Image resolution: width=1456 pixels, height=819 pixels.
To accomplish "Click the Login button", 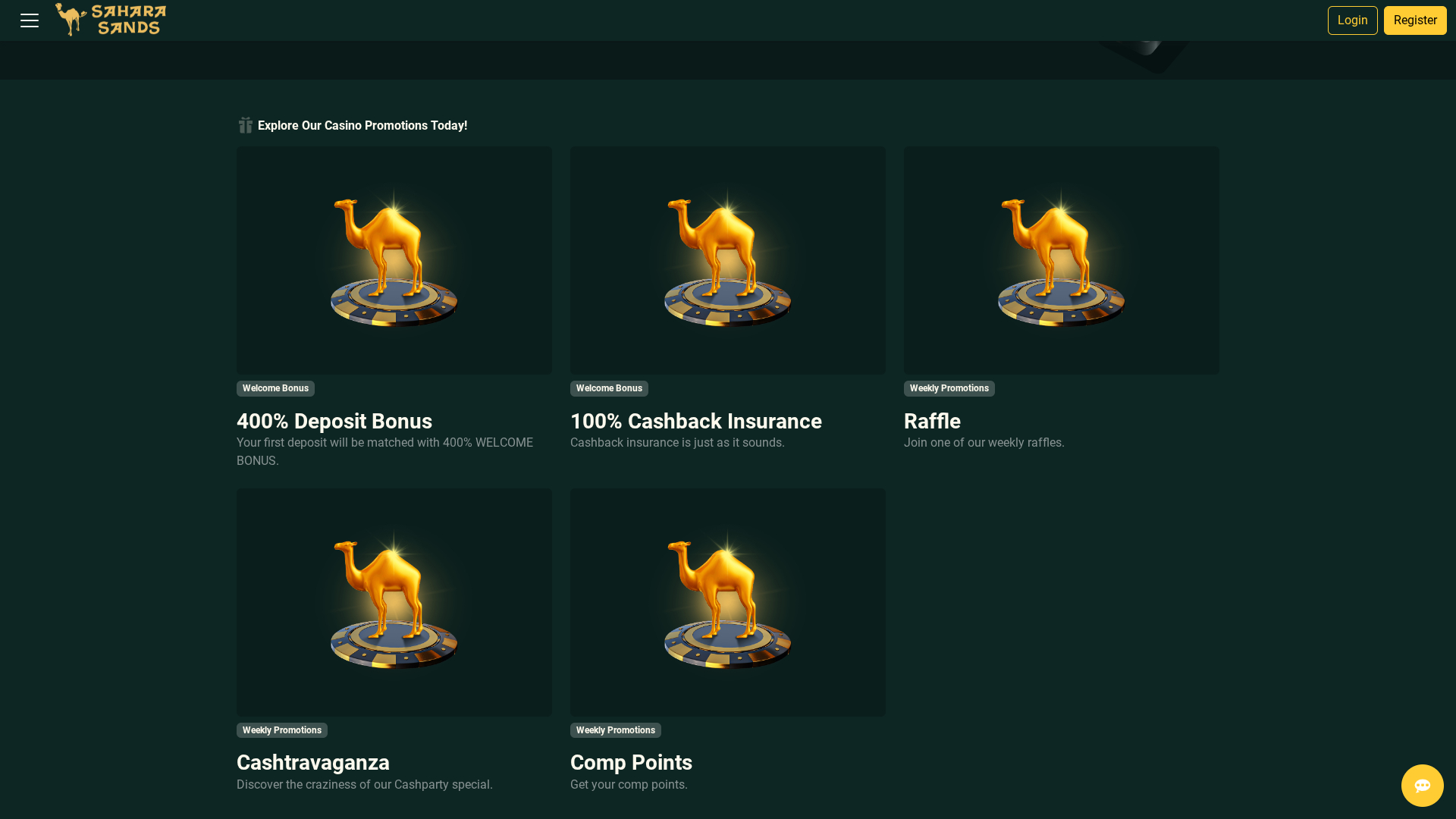I will [1352, 20].
